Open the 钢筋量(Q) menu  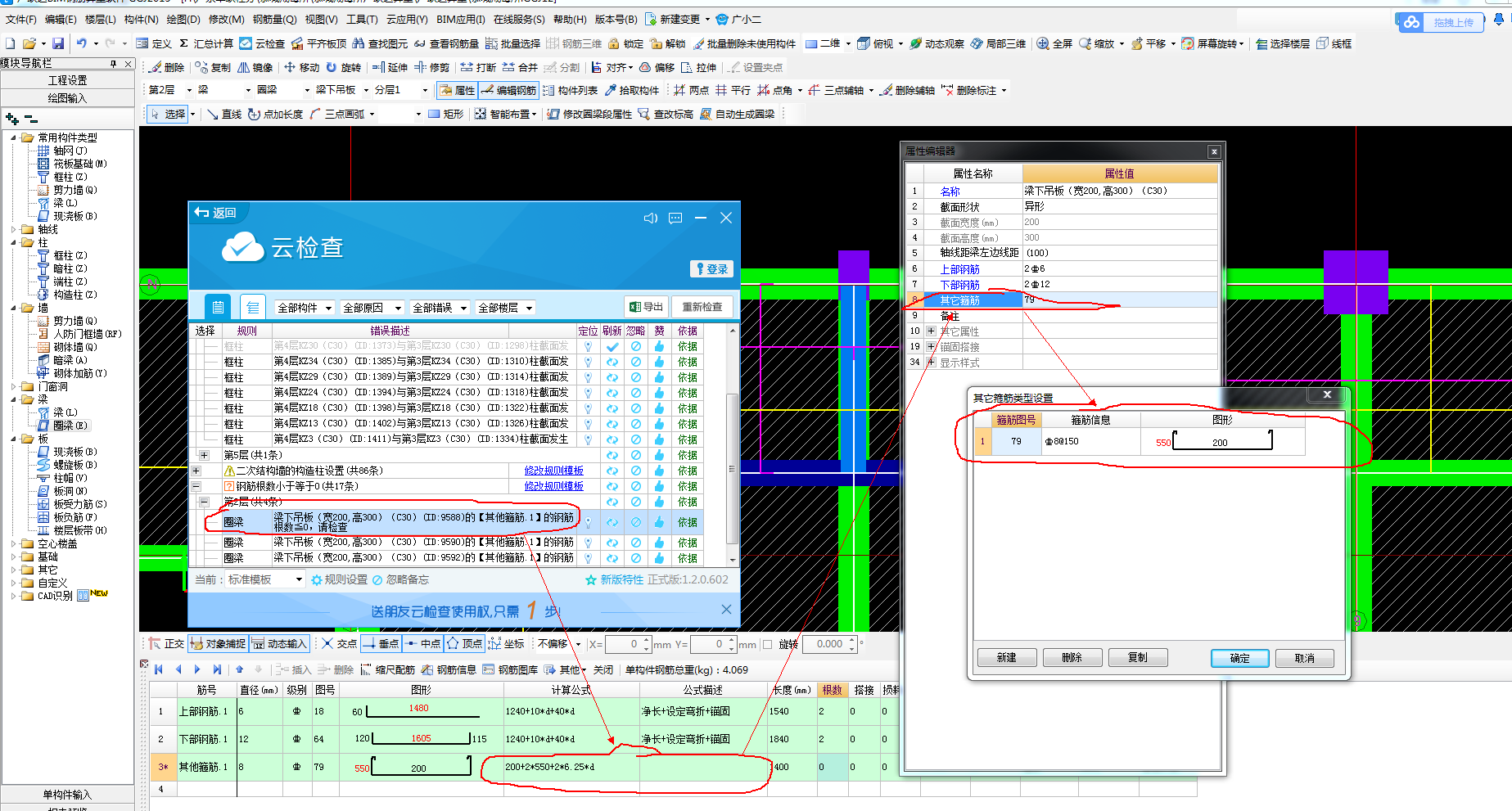coord(274,19)
